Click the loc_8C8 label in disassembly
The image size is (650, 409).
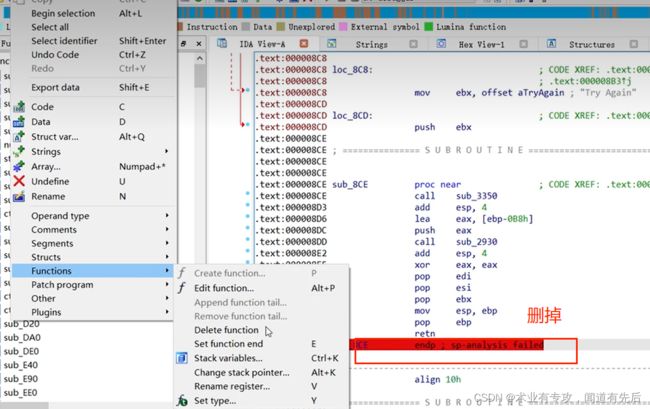pyautogui.click(x=352, y=70)
